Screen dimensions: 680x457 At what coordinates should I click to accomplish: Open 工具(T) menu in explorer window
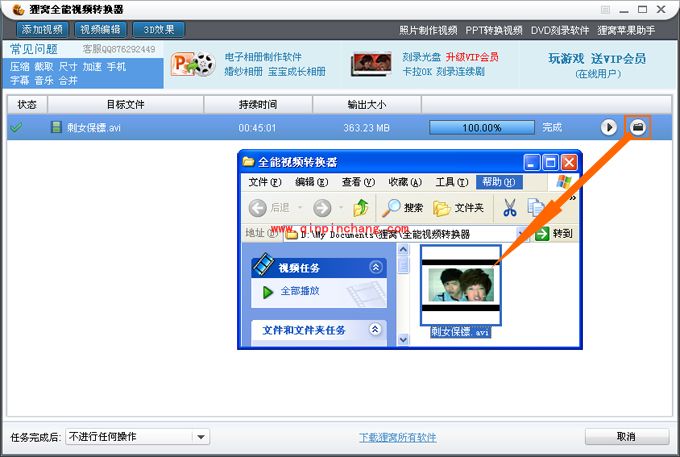[452, 182]
